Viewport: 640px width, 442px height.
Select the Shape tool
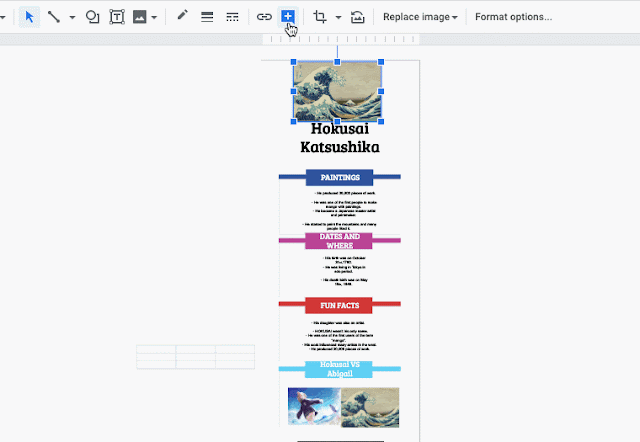pos(93,17)
